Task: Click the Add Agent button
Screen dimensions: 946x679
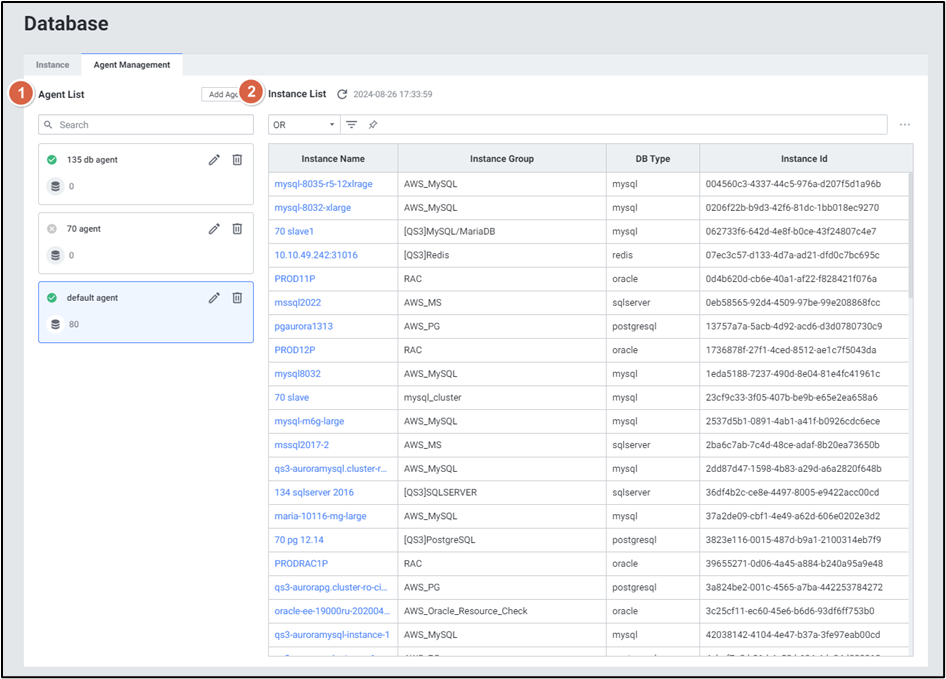Action: tap(221, 94)
